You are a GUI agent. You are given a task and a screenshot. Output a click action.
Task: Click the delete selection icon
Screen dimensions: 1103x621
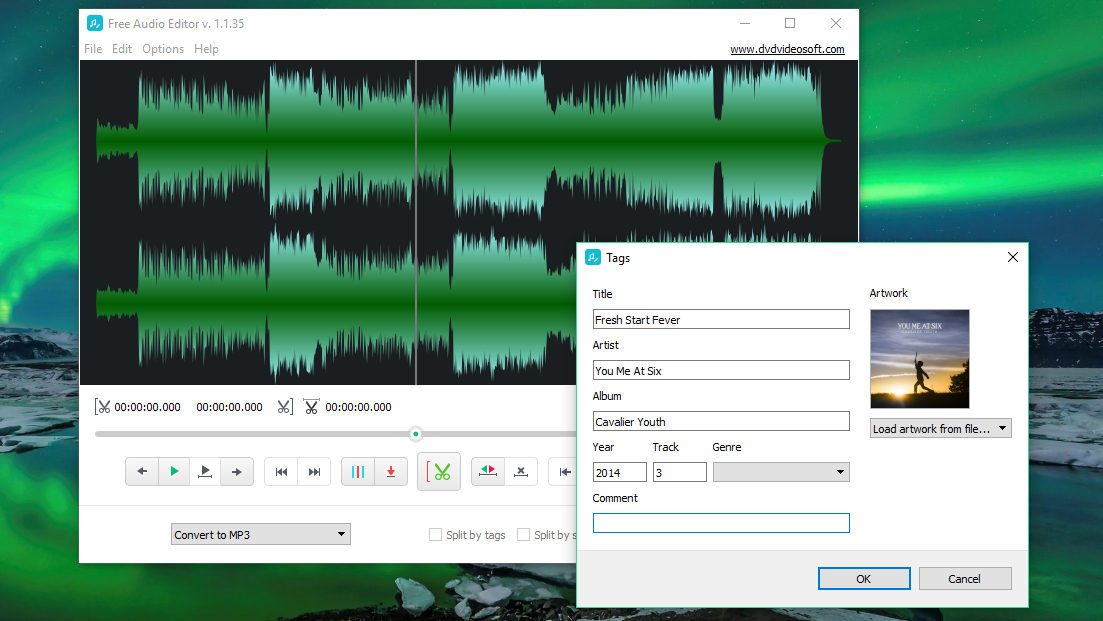(521, 471)
